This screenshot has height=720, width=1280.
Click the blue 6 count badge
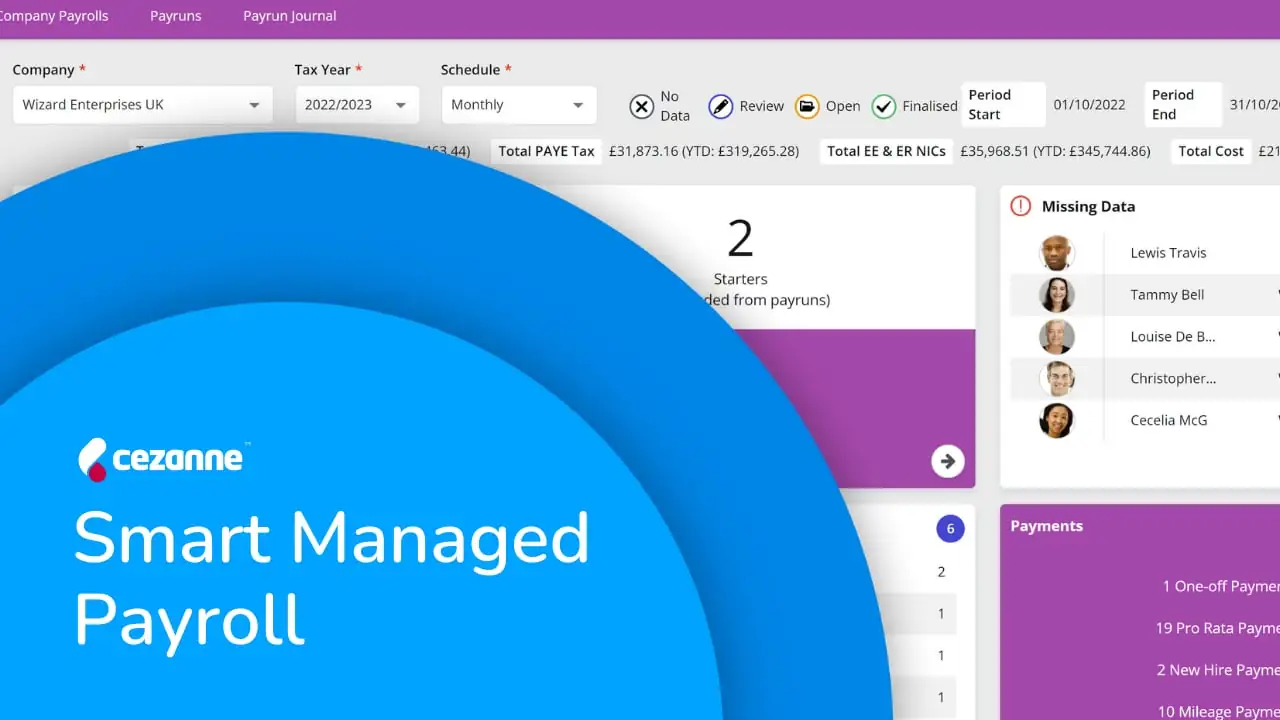[x=950, y=529]
